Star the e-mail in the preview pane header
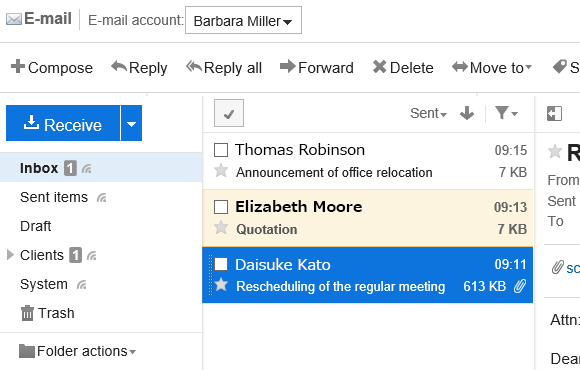Screen dimensions: 580x370 [555, 151]
